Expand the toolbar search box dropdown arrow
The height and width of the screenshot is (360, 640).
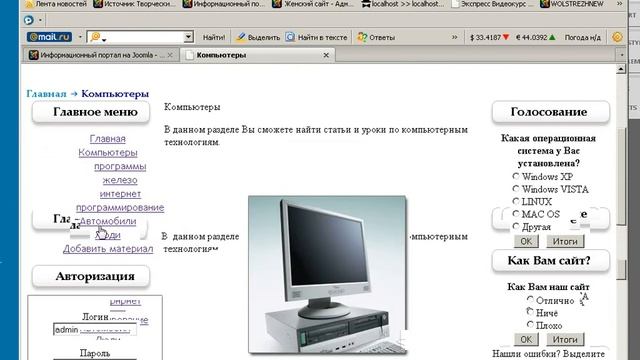click(x=188, y=37)
